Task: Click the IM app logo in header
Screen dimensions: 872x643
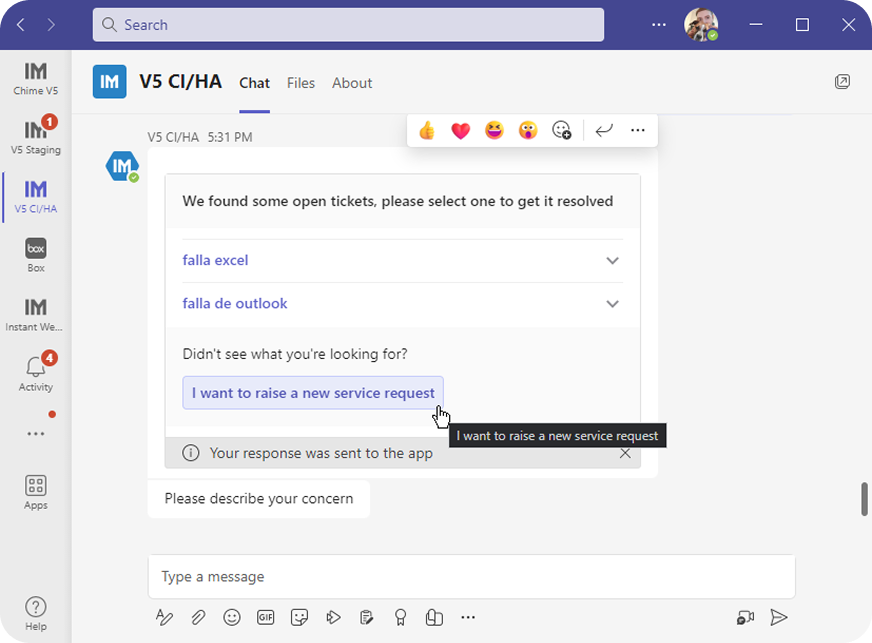Action: tap(110, 82)
